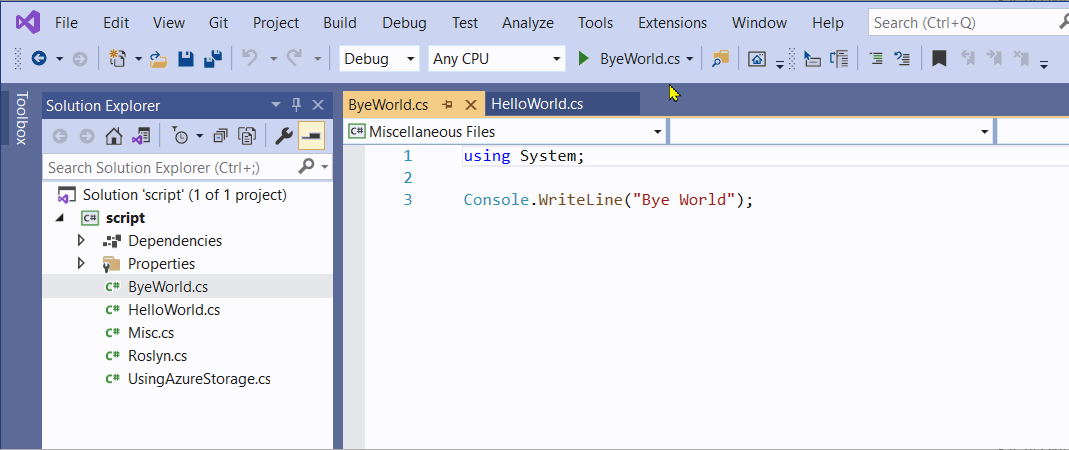Open the Debug menu
This screenshot has width=1069, height=450.
(x=404, y=22)
